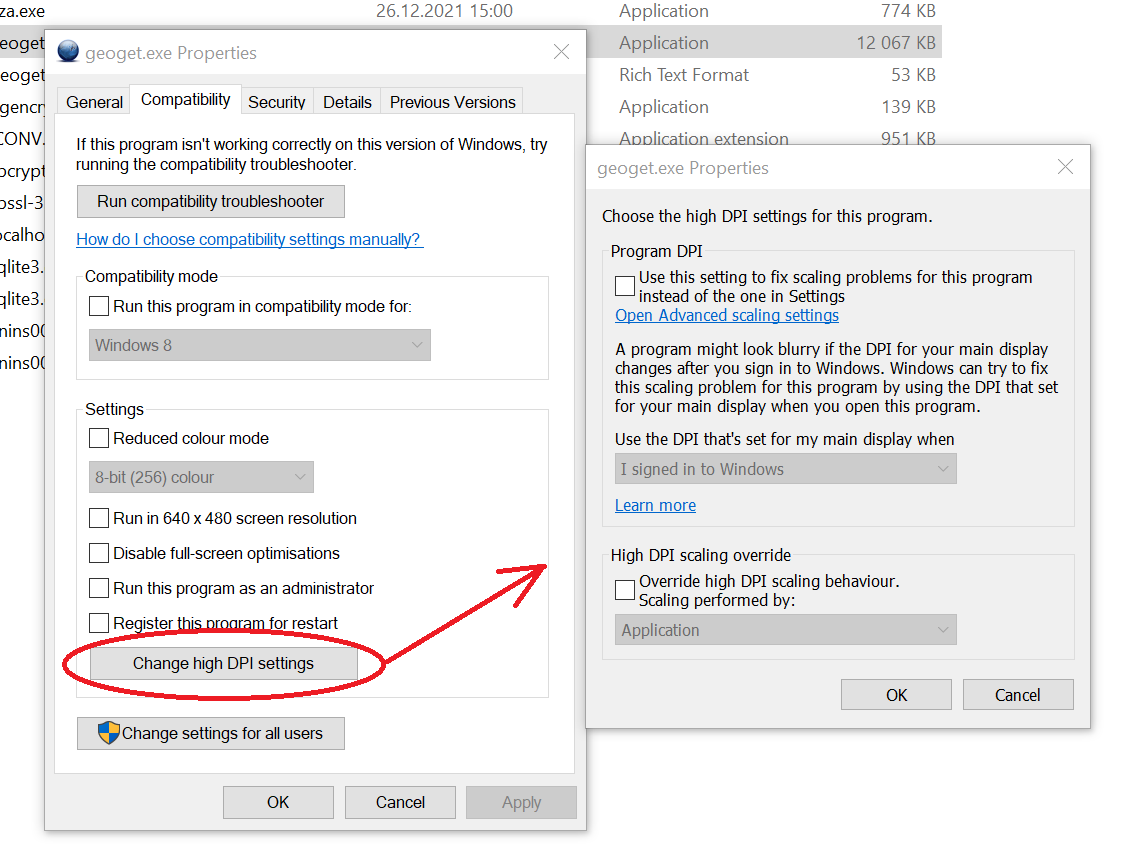Screen dimensions: 1132x855
Task: Click OK in high DPI settings dialog
Action: (x=897, y=695)
